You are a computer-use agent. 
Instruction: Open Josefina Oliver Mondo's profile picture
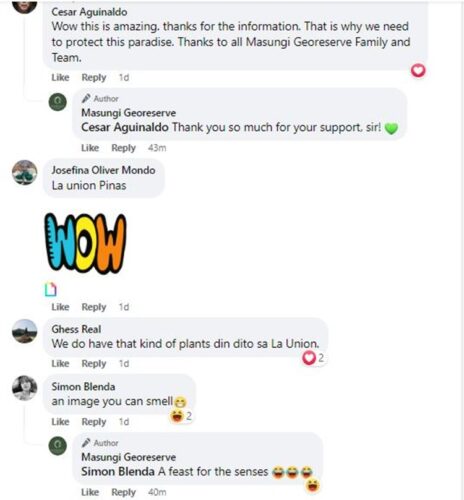[25, 172]
